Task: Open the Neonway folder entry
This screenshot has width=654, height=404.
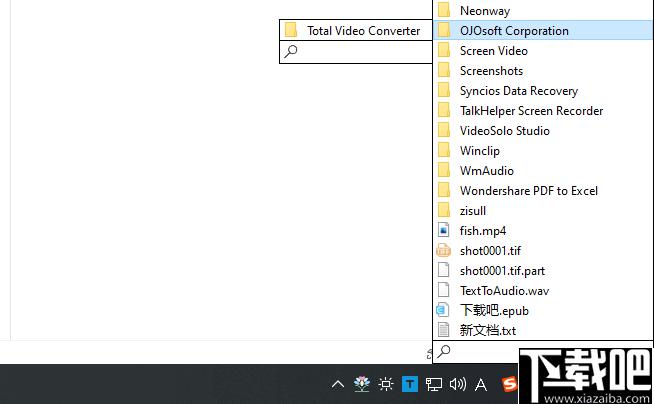Action: [543, 10]
